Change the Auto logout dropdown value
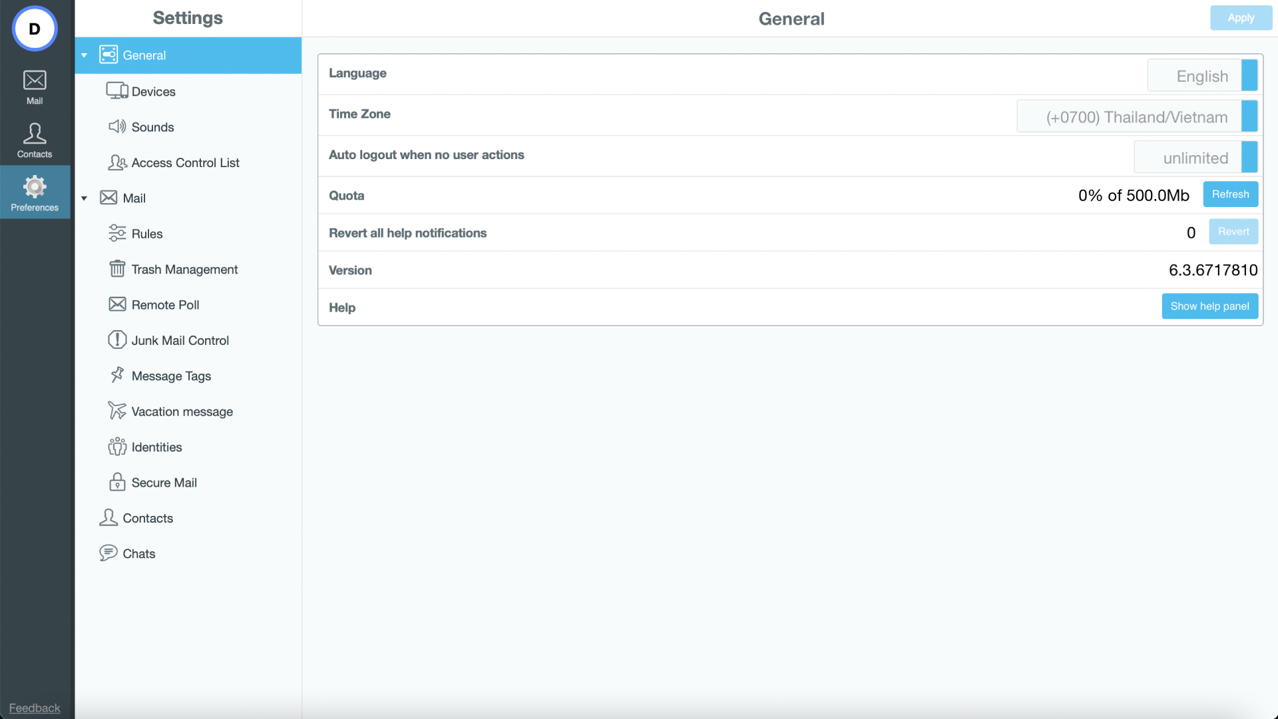The height and width of the screenshot is (719, 1278). coord(1195,158)
